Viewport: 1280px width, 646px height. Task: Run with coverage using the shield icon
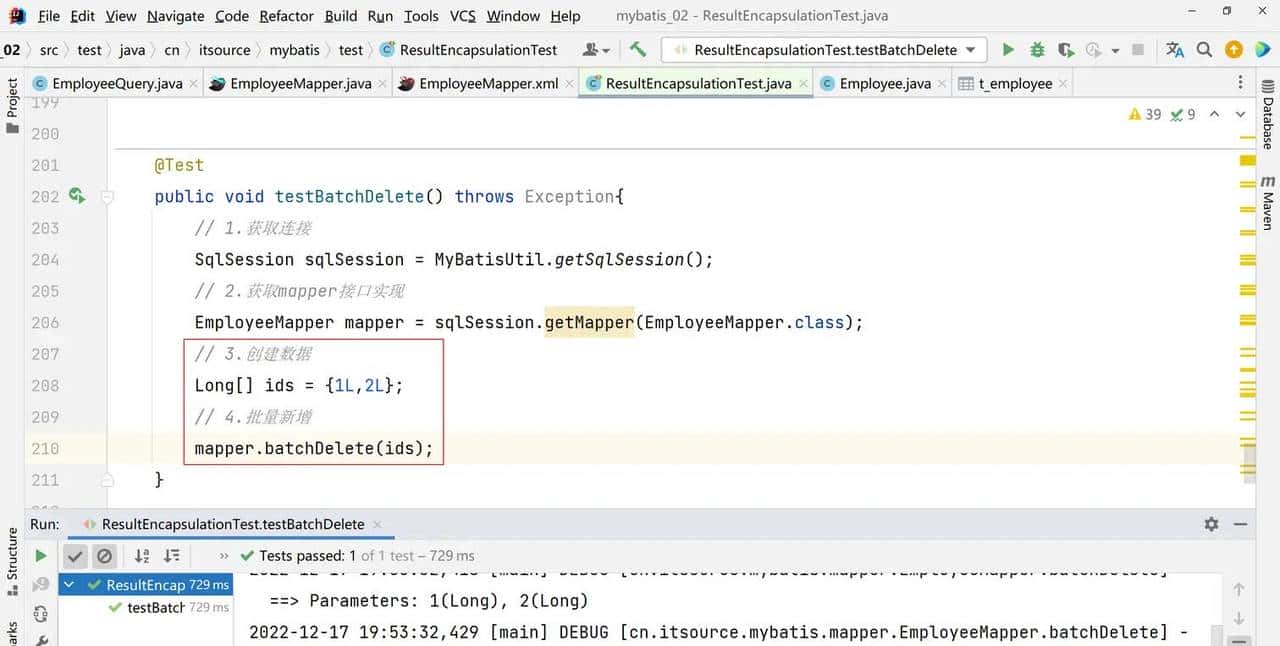1066,50
